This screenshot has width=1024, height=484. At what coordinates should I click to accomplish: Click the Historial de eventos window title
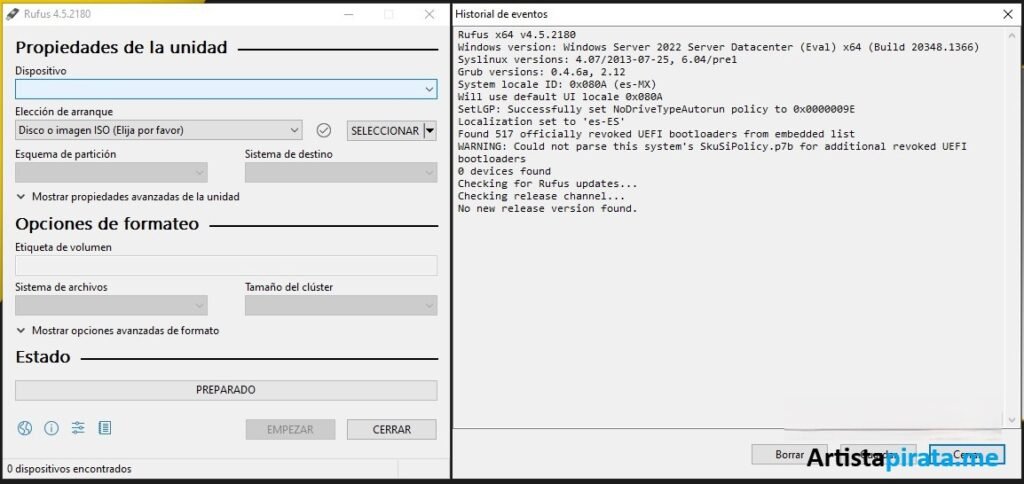coord(502,14)
